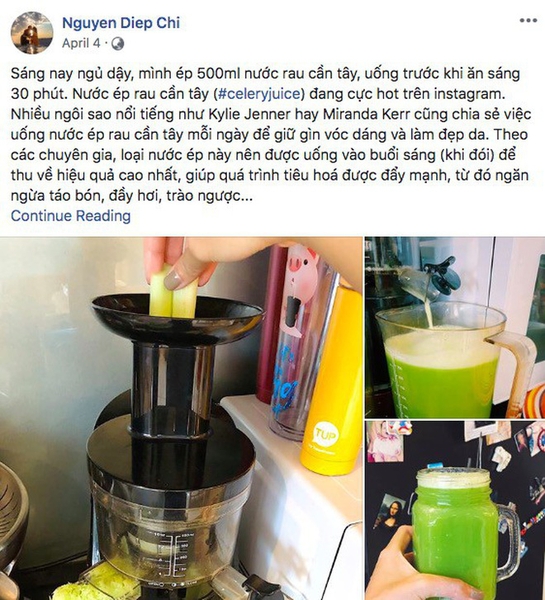Open the juice pitcher photo
The image size is (545, 600).
[455, 327]
